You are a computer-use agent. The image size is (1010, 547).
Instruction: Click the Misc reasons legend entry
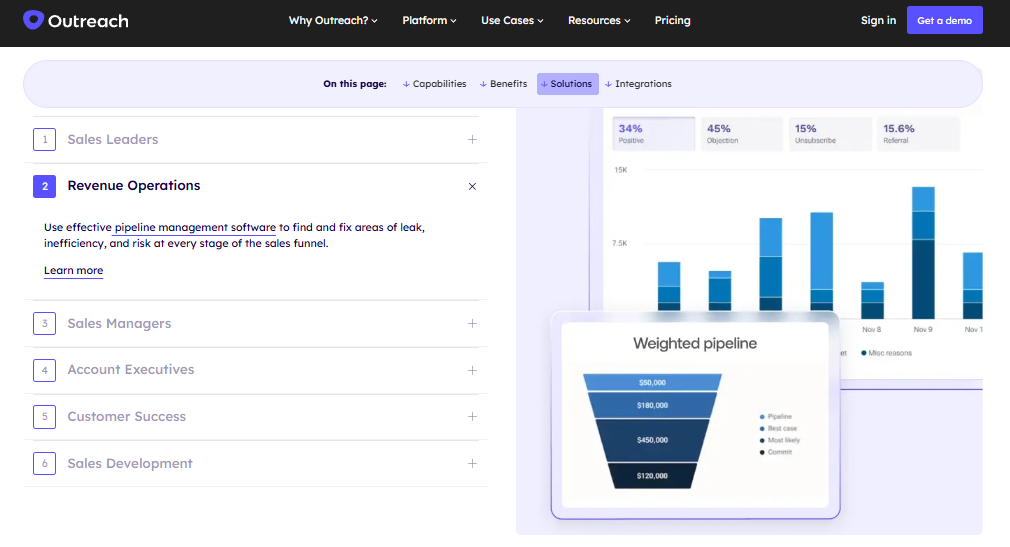click(886, 353)
